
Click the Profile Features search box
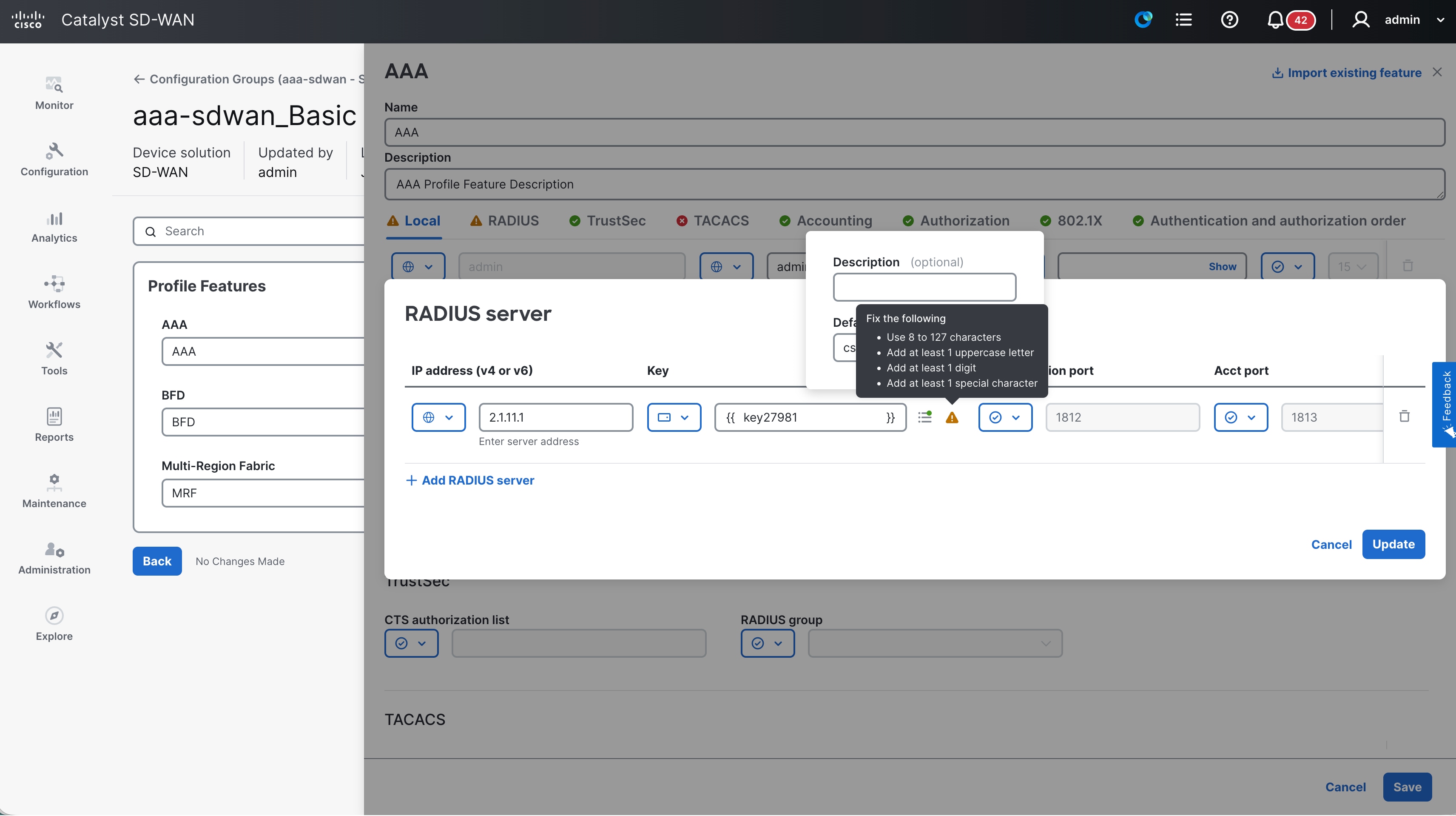[x=249, y=231]
